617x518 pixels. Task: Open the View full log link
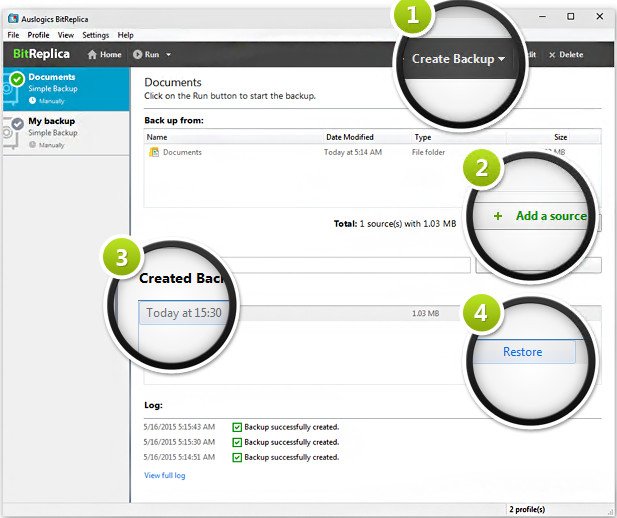point(164,475)
